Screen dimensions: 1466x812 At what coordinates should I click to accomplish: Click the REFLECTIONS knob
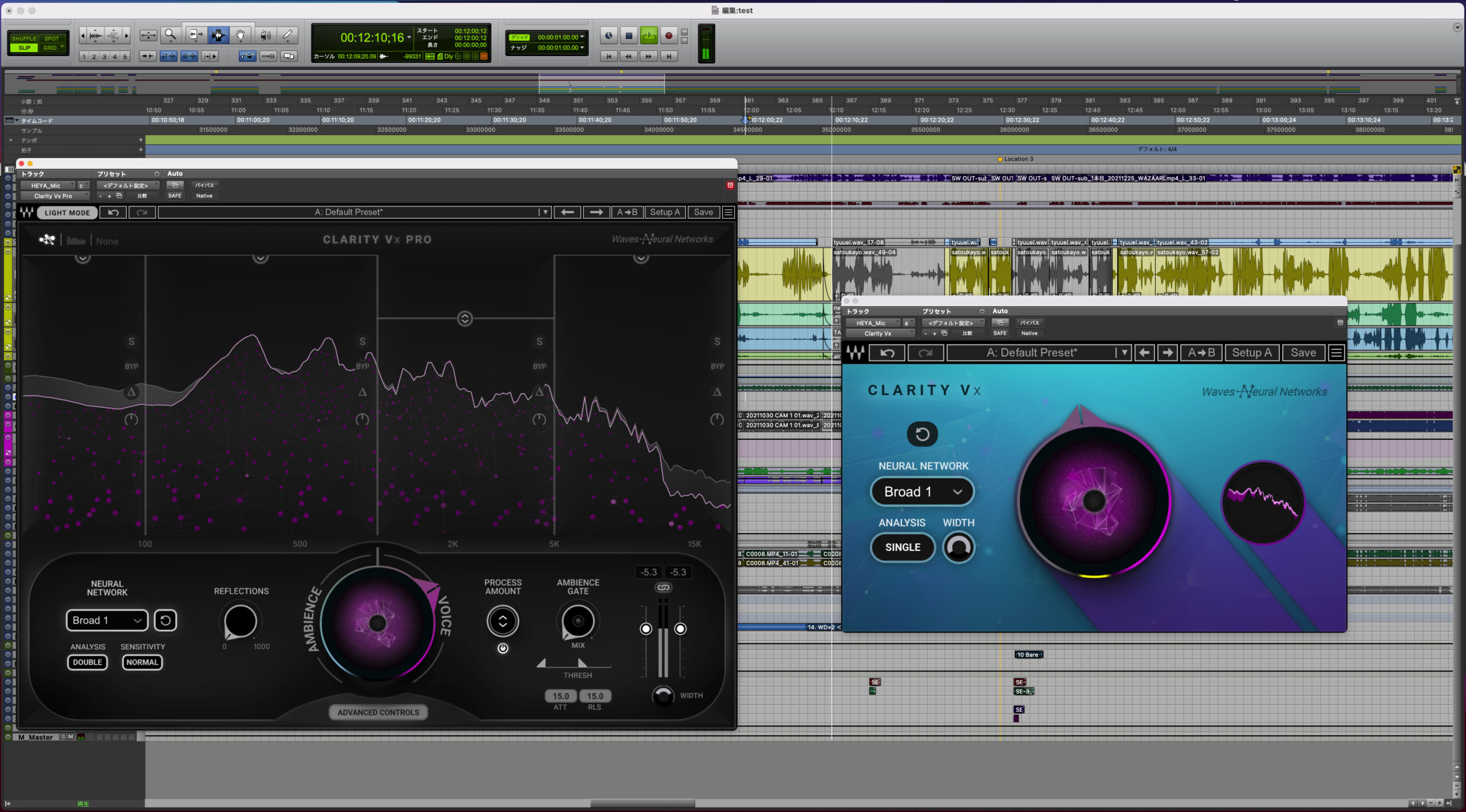[x=240, y=621]
